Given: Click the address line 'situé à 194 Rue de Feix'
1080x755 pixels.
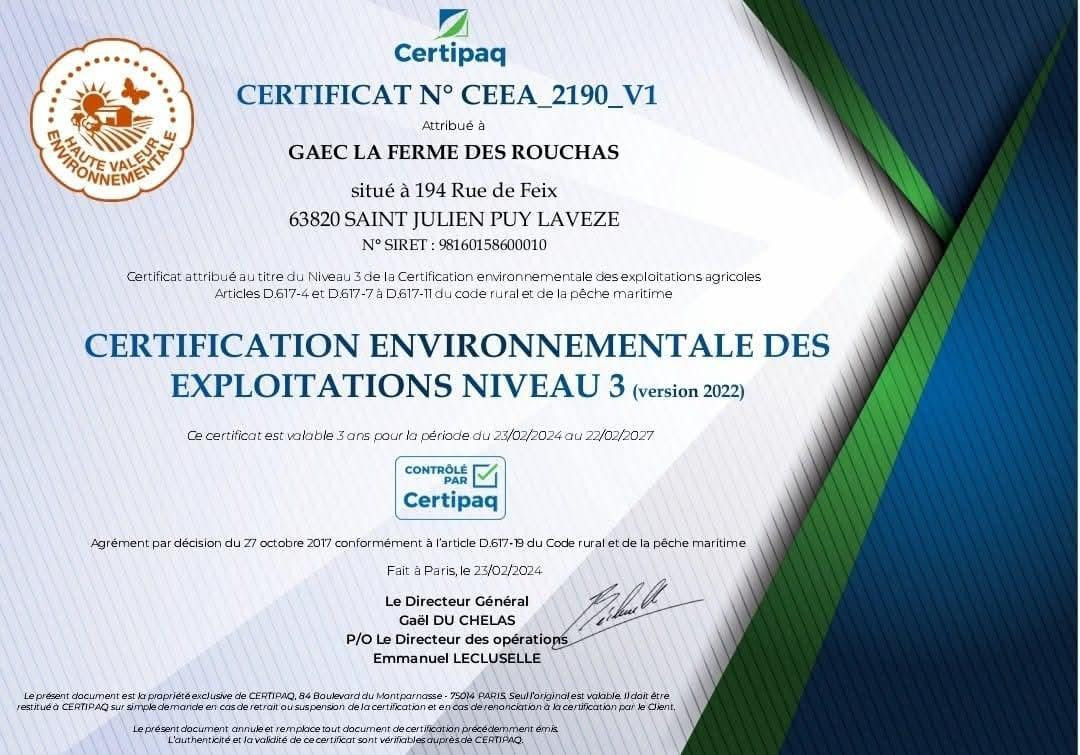Looking at the screenshot, I should (454, 190).
